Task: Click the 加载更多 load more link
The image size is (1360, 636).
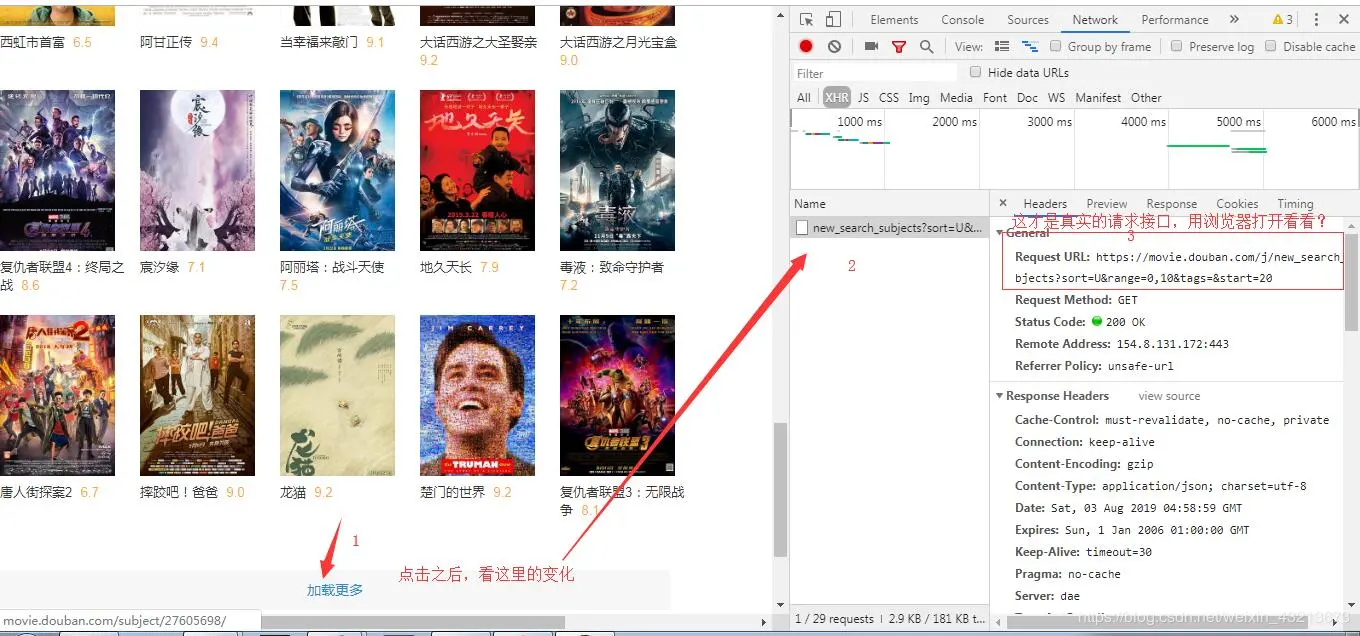Action: click(x=334, y=590)
